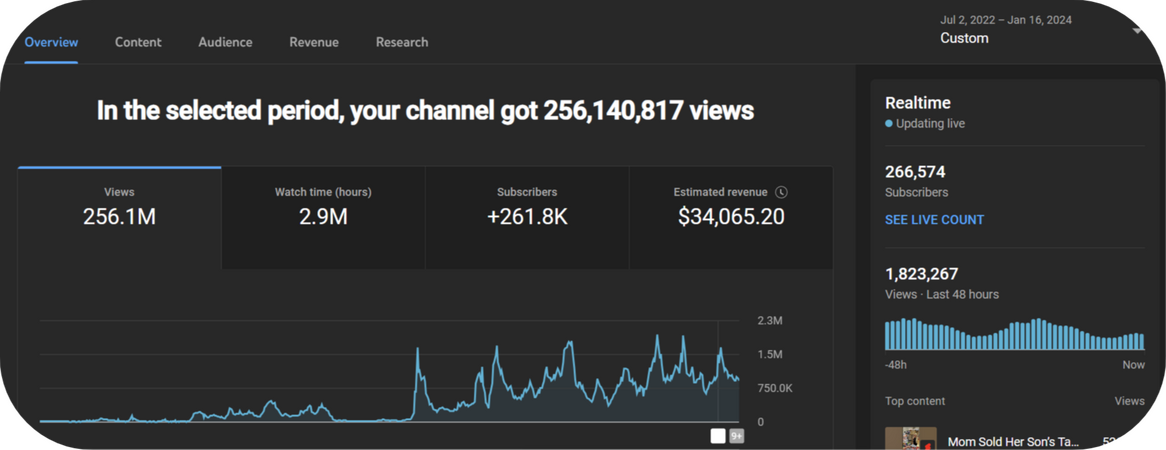
Task: Click the clock icon beside Estimated revenue
Action: point(781,192)
